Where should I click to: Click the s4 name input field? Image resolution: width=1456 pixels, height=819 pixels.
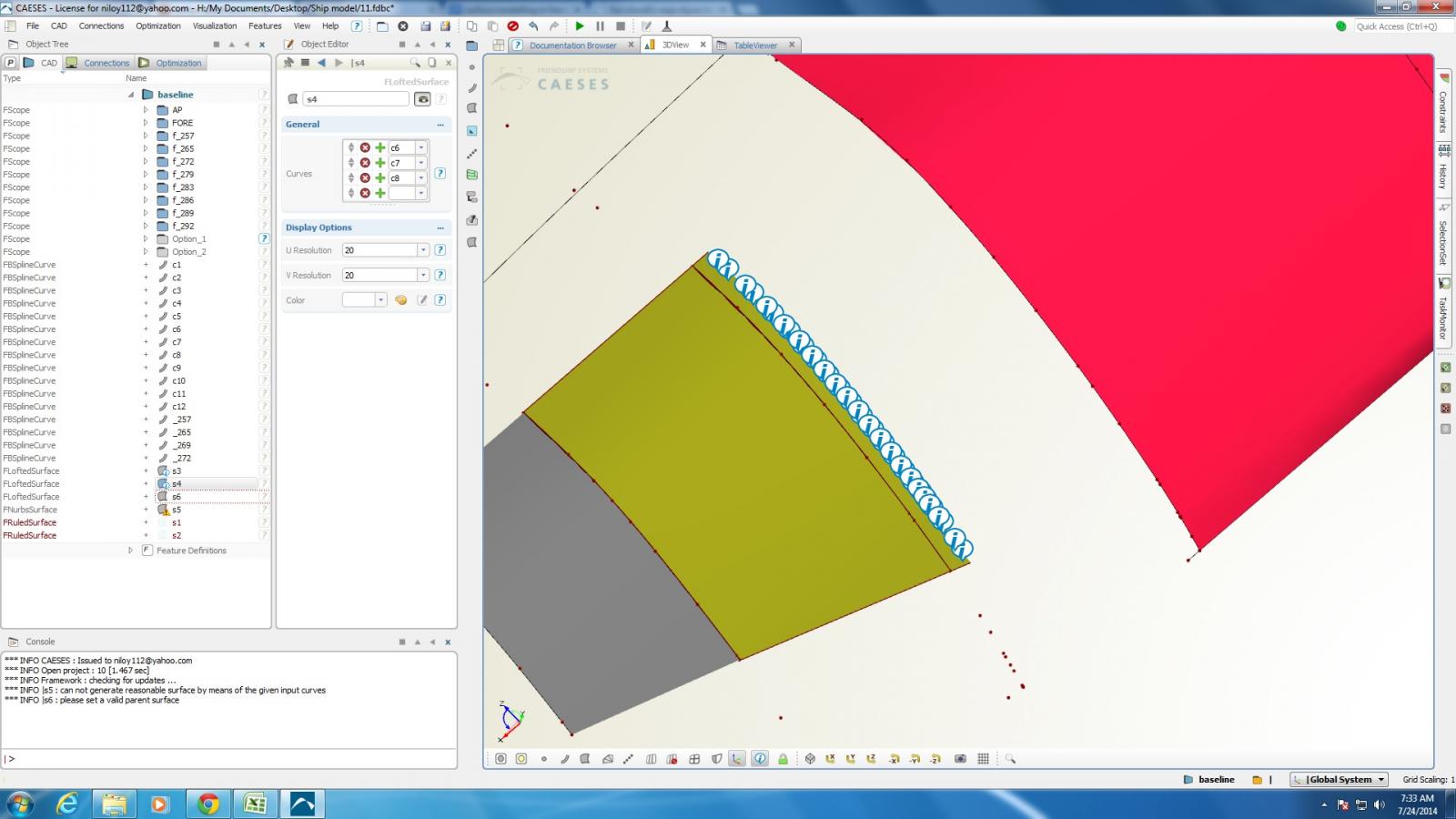[x=356, y=99]
